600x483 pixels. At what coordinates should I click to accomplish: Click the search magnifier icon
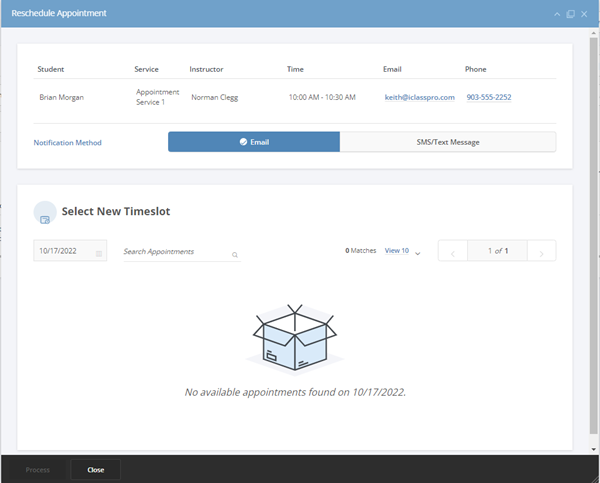tap(235, 255)
